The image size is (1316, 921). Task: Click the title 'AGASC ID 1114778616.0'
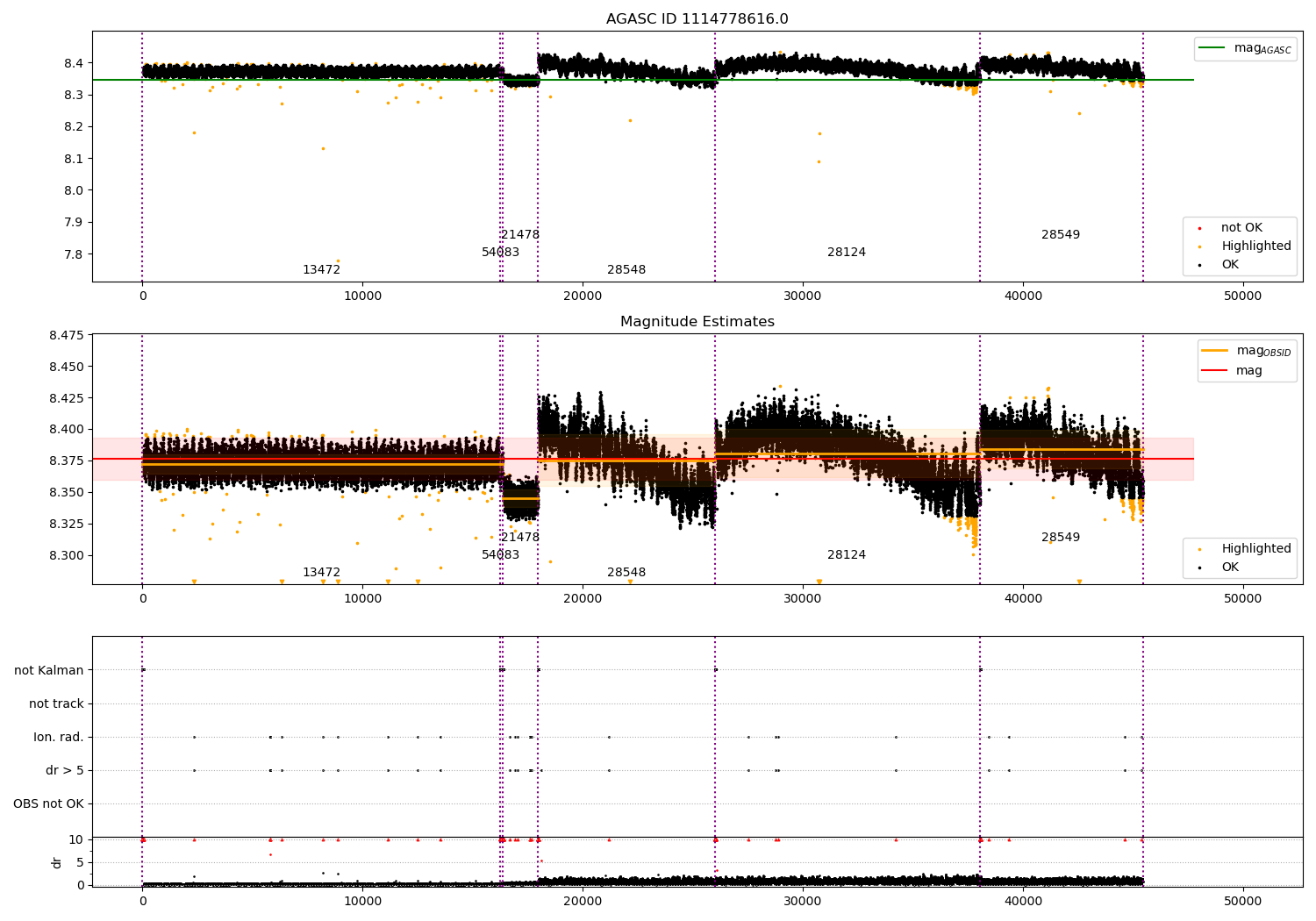697,19
